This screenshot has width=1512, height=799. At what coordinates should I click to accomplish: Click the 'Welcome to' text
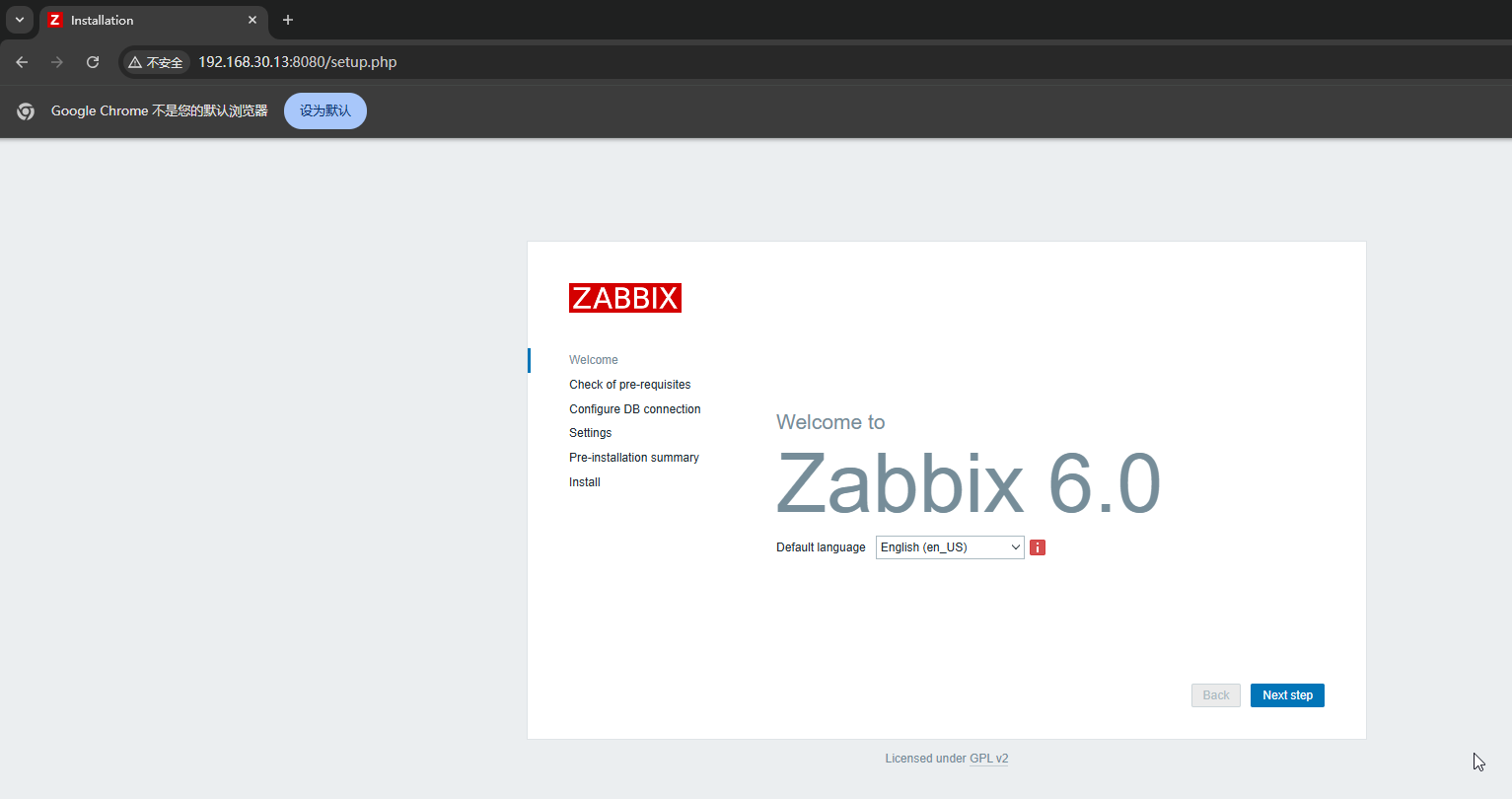pyautogui.click(x=830, y=422)
